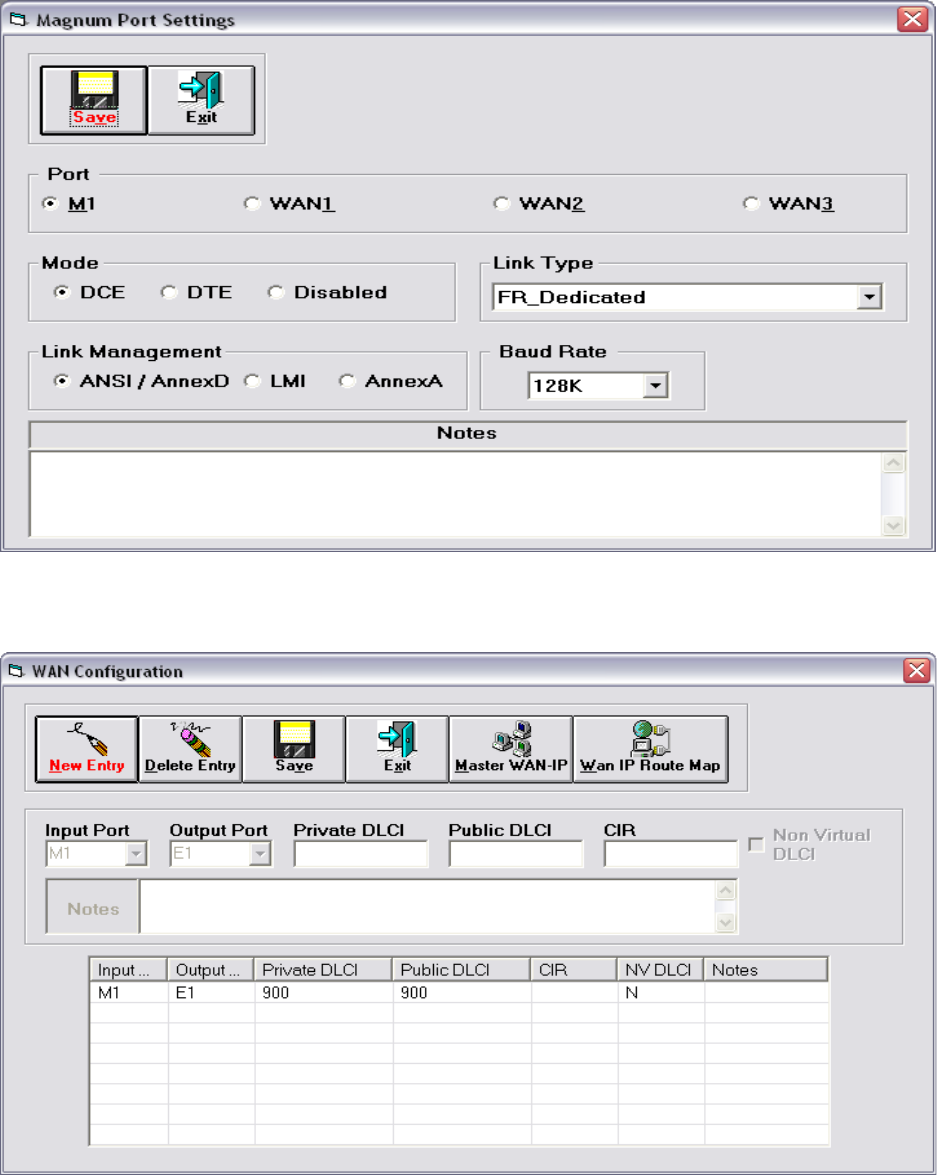This screenshot has width=937, height=1175.
Task: Click the N value in NV DLCI column
Action: click(x=632, y=993)
